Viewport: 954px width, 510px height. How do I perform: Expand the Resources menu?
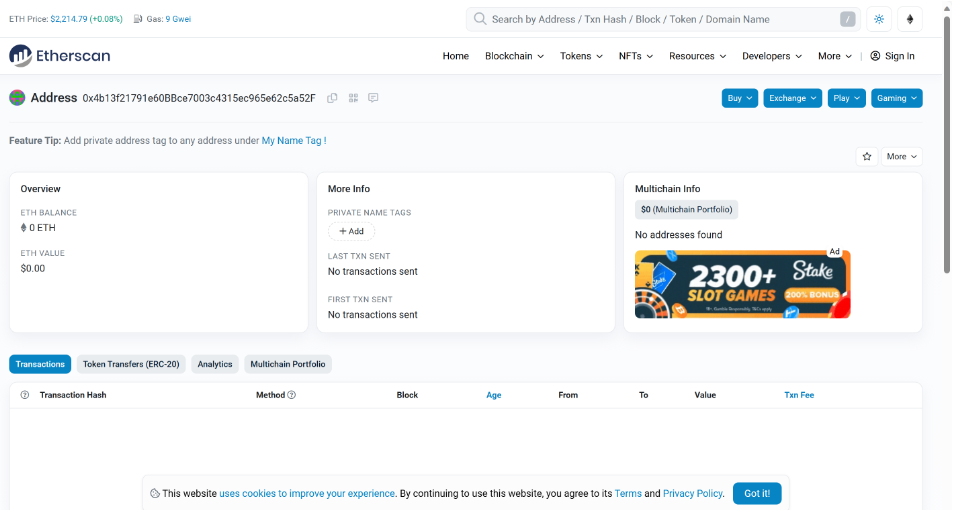coord(697,56)
